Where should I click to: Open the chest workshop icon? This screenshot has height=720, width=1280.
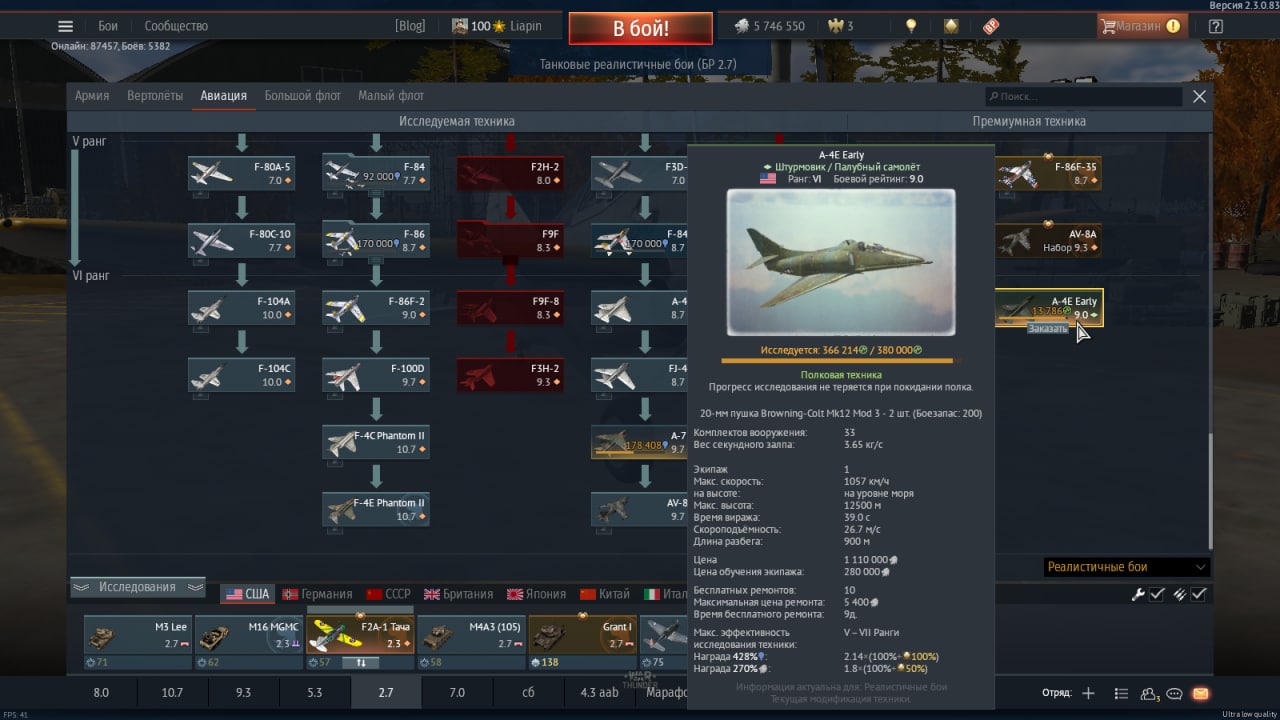pyautogui.click(x=951, y=26)
